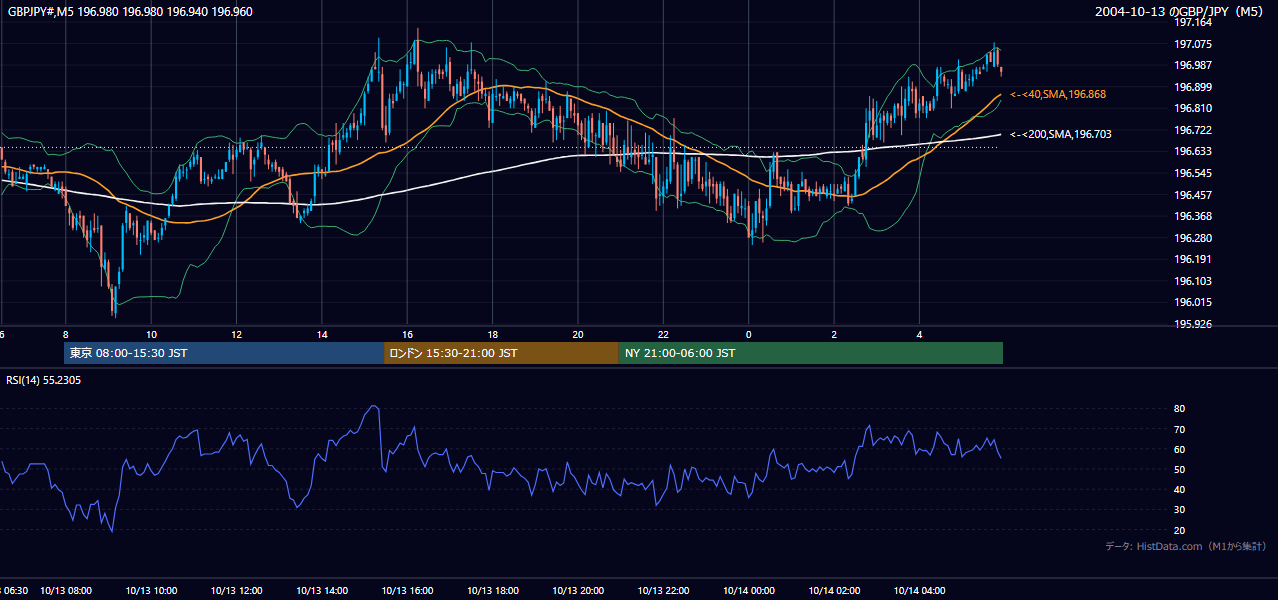
Task: Click hour label 22 under the price chart
Action: coord(663,335)
